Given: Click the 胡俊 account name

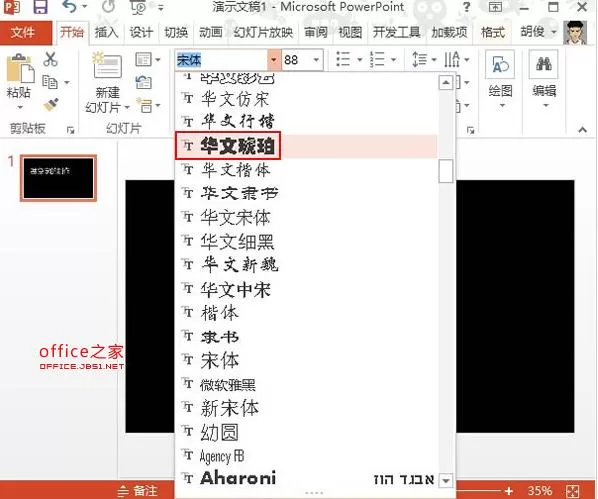Looking at the screenshot, I should [532, 32].
